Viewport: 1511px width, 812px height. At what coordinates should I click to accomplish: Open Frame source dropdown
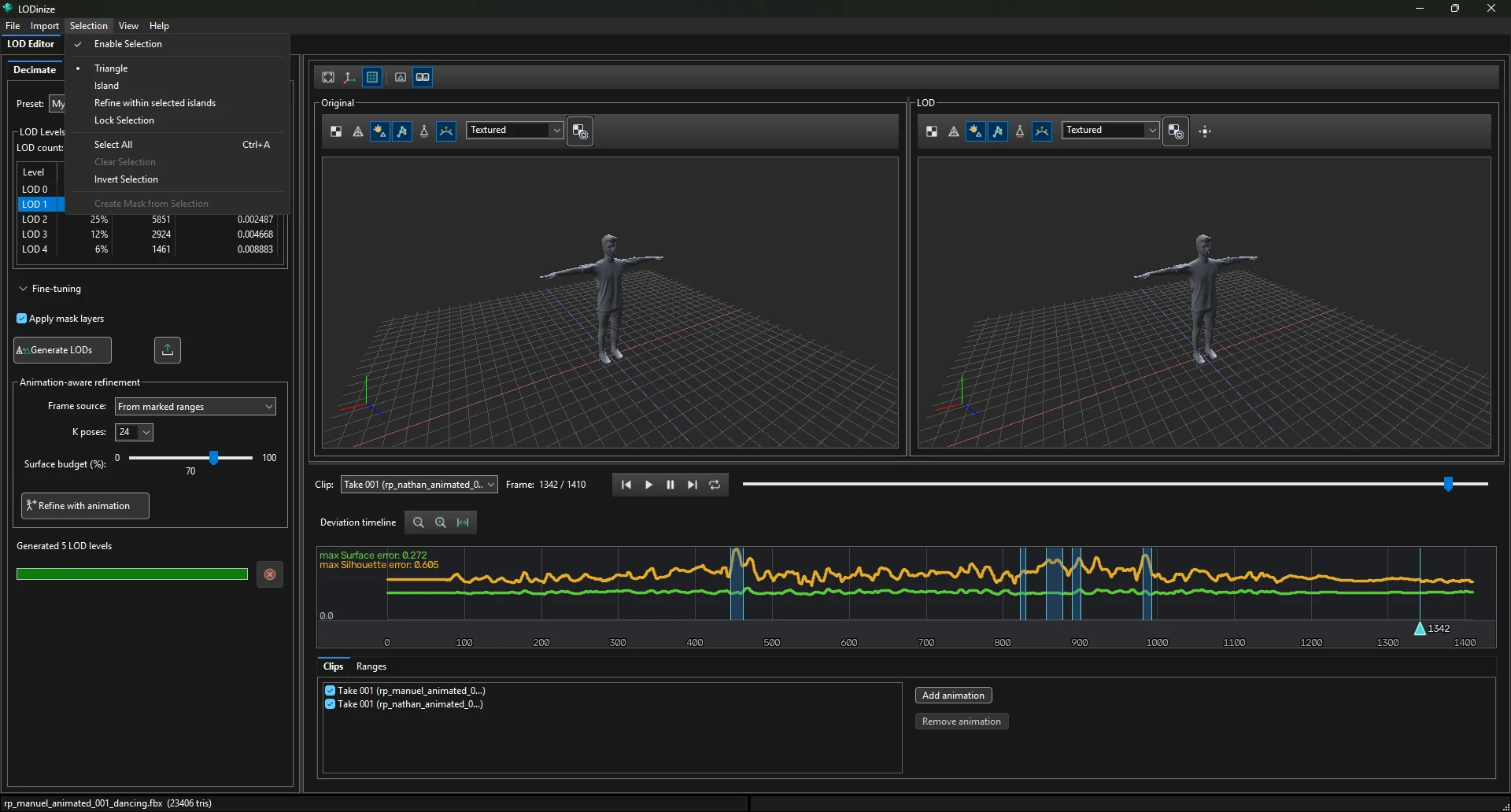pyautogui.click(x=195, y=407)
